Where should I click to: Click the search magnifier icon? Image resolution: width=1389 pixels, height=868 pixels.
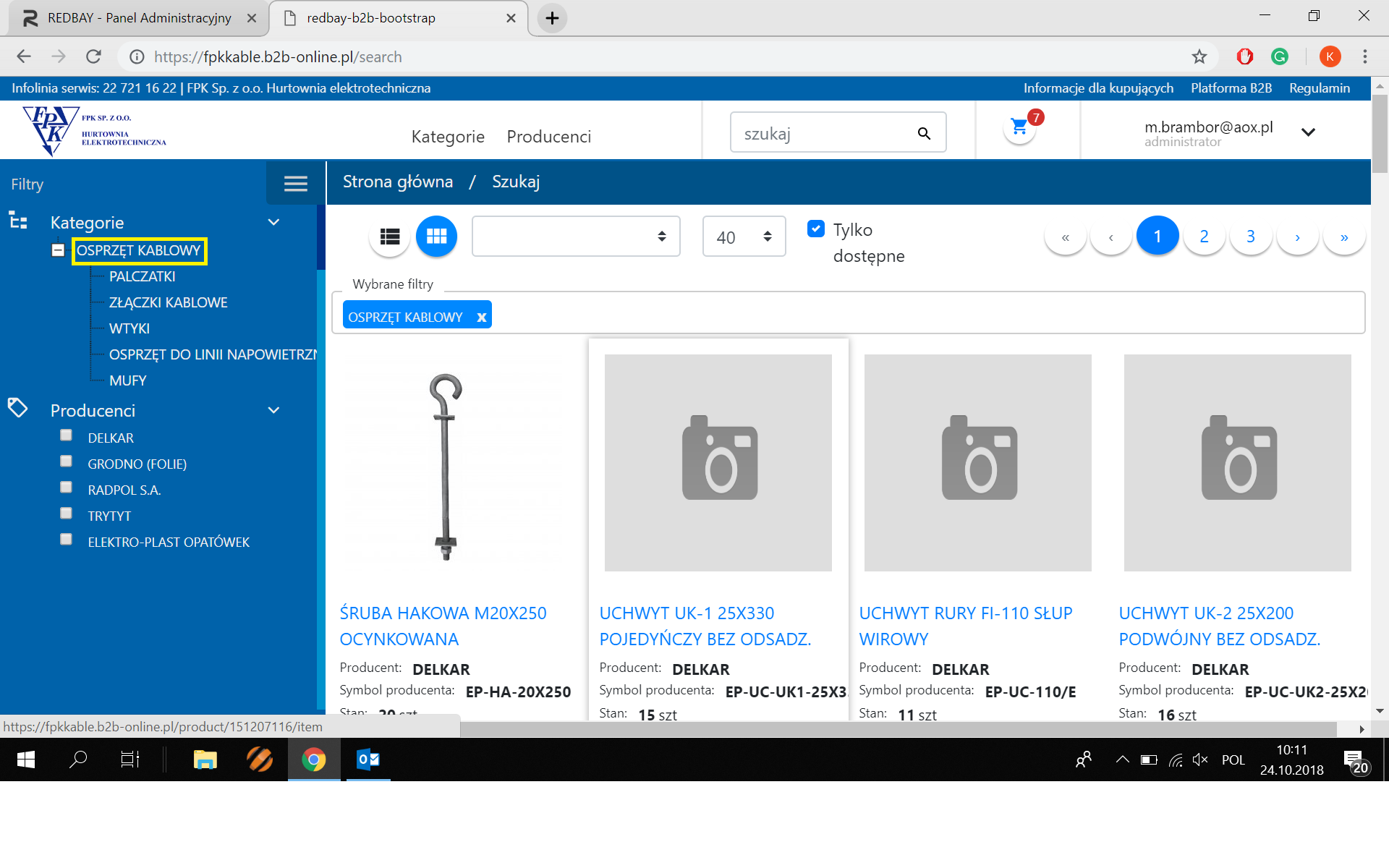coord(924,133)
